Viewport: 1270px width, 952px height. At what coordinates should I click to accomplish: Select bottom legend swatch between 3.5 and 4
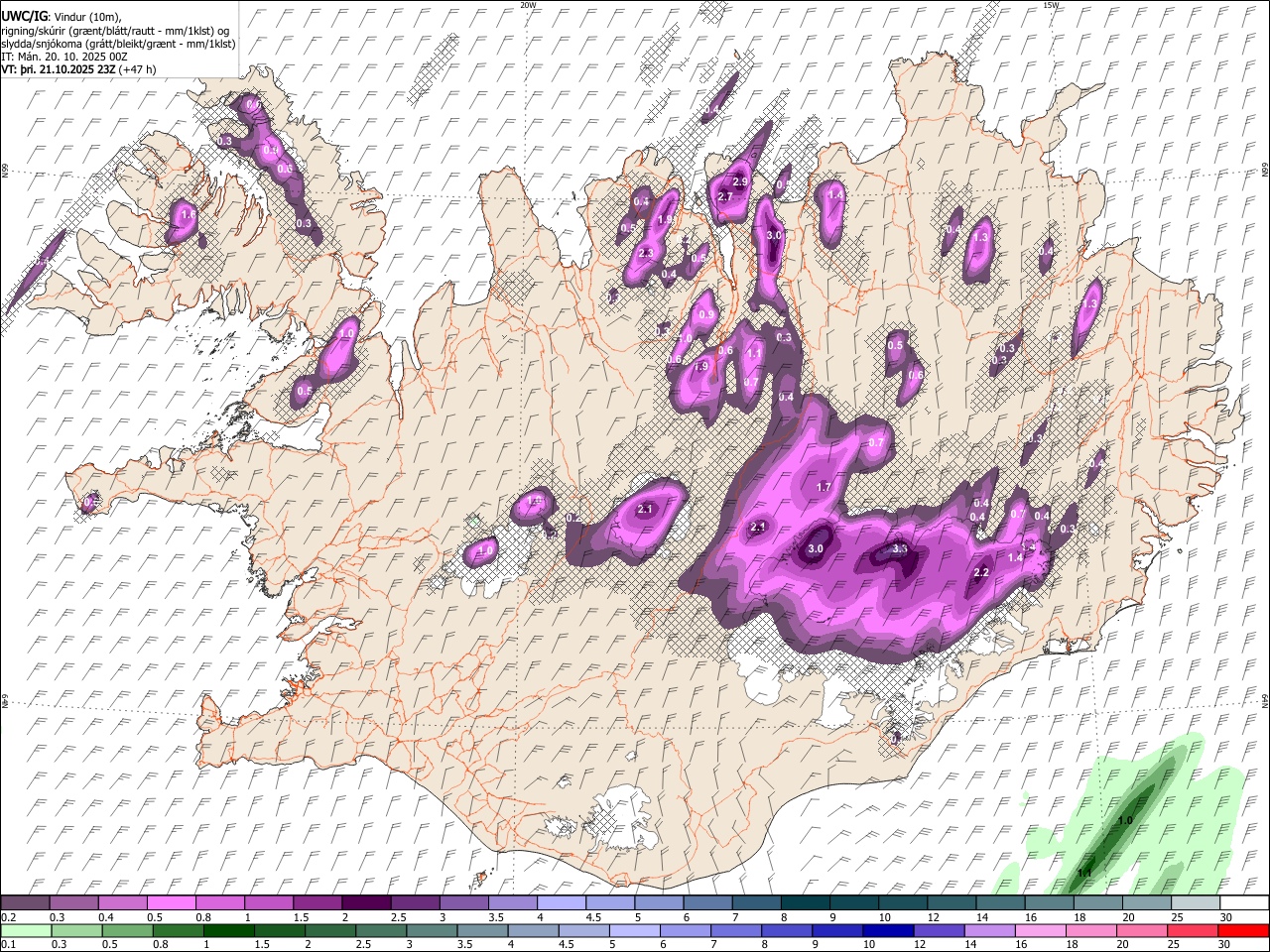(x=482, y=930)
